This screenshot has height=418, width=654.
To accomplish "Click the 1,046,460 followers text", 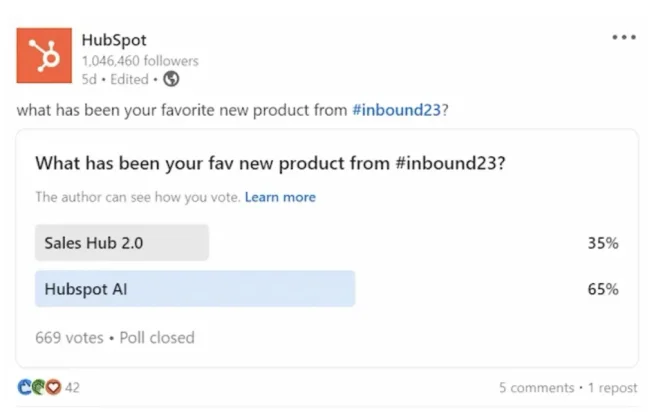I will coord(140,61).
